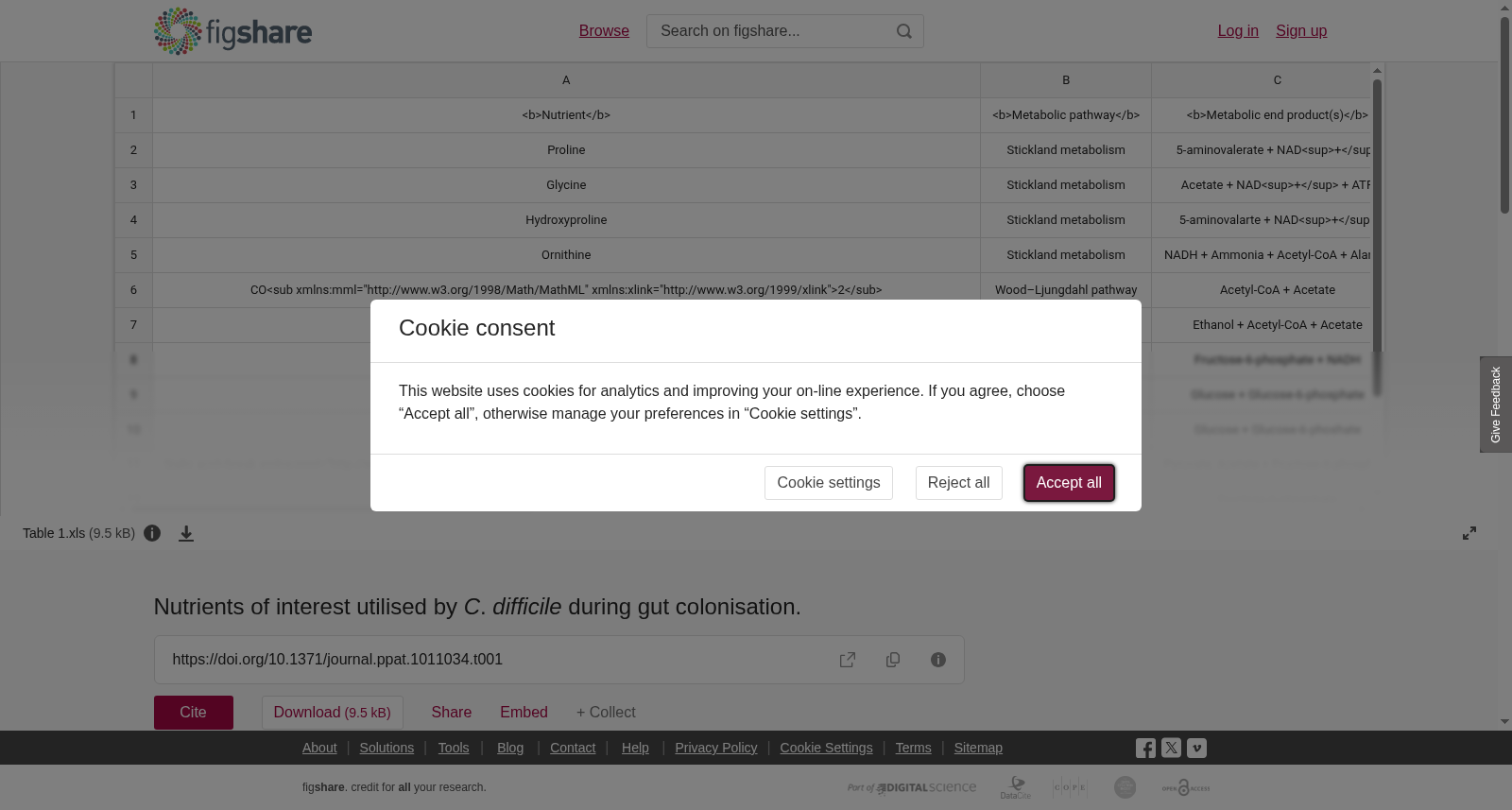
Task: Click into the Search on figshare field
Action: pos(770,31)
